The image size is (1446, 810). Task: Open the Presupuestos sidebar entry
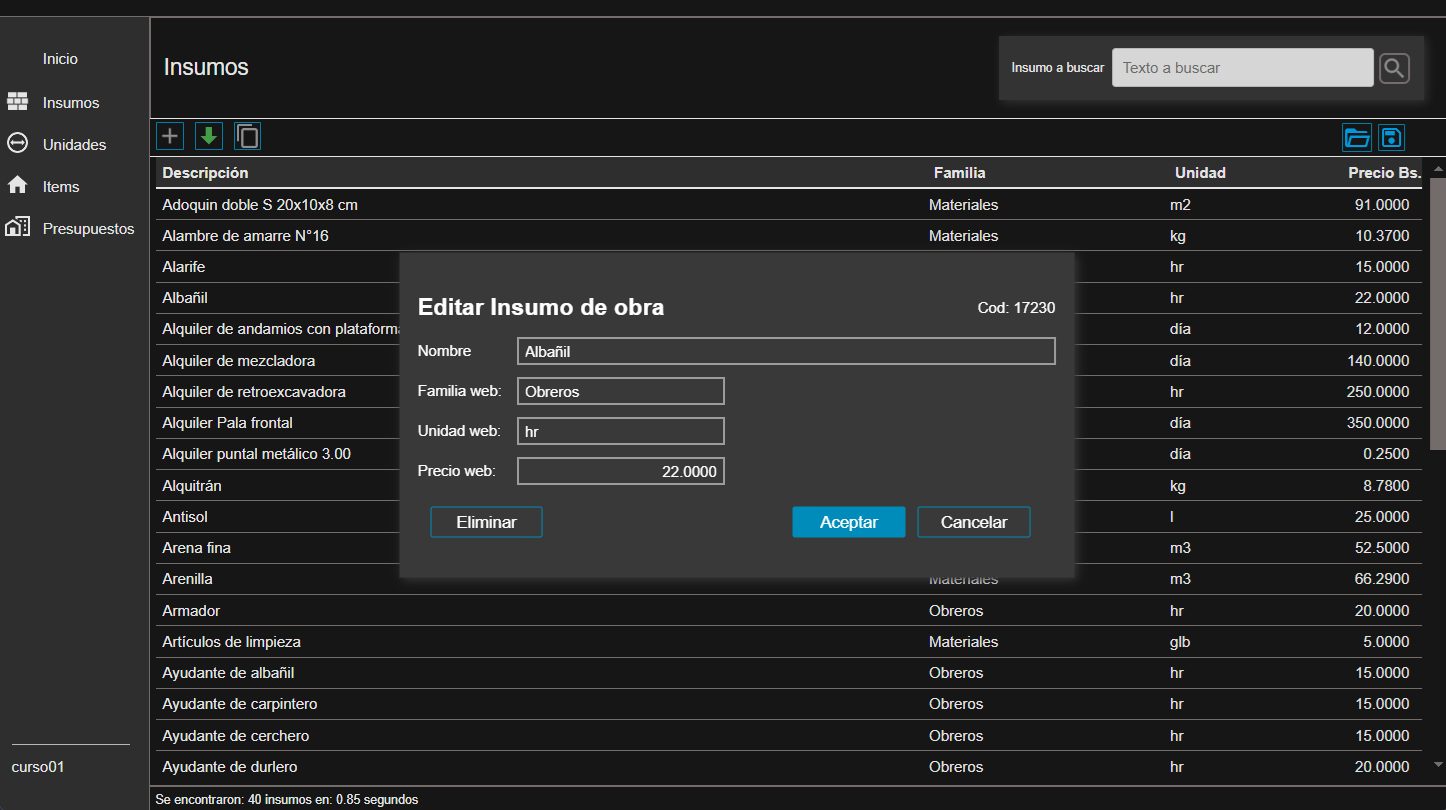pos(88,229)
